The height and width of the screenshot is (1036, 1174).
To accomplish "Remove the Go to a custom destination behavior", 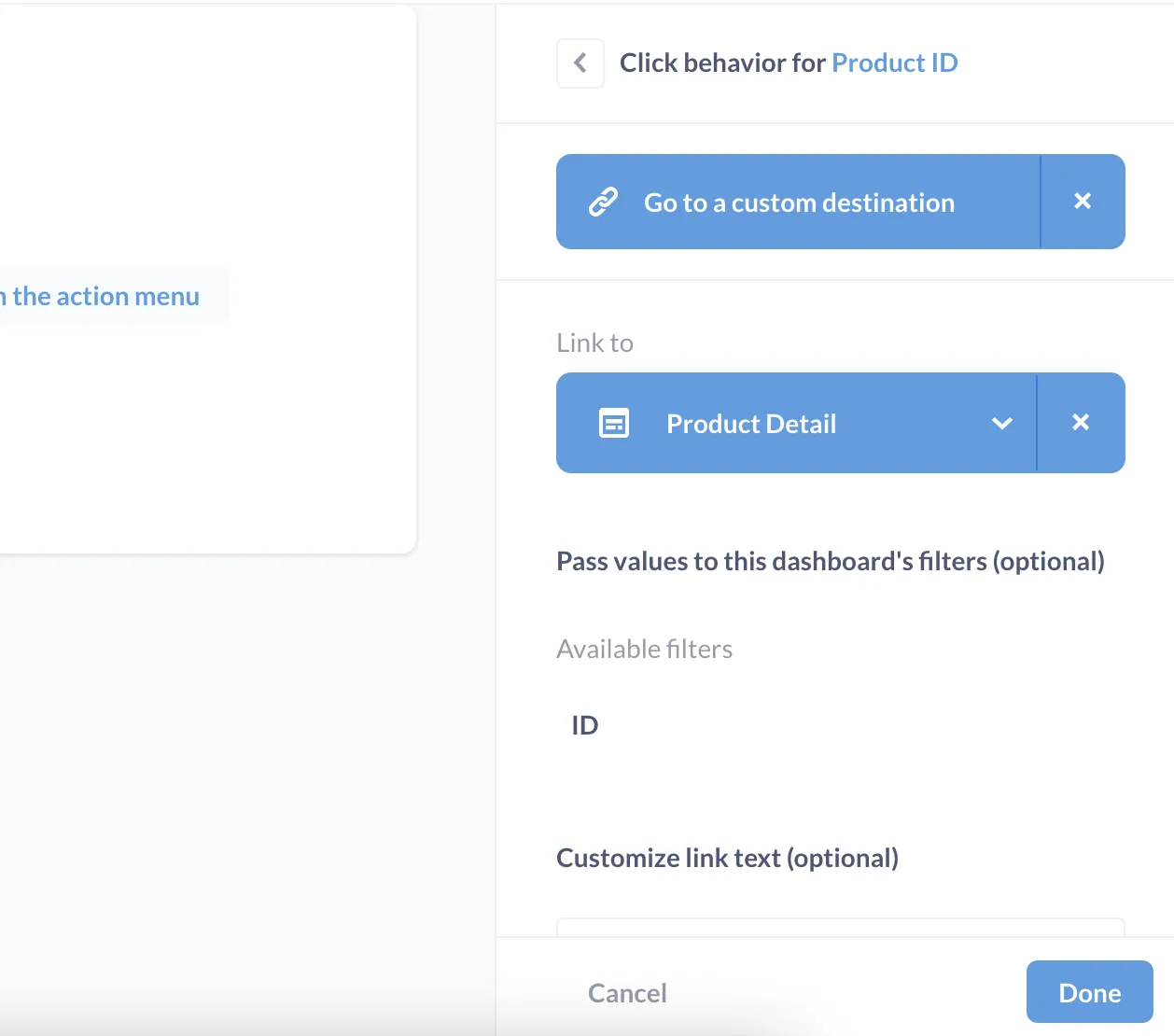I will [x=1082, y=200].
